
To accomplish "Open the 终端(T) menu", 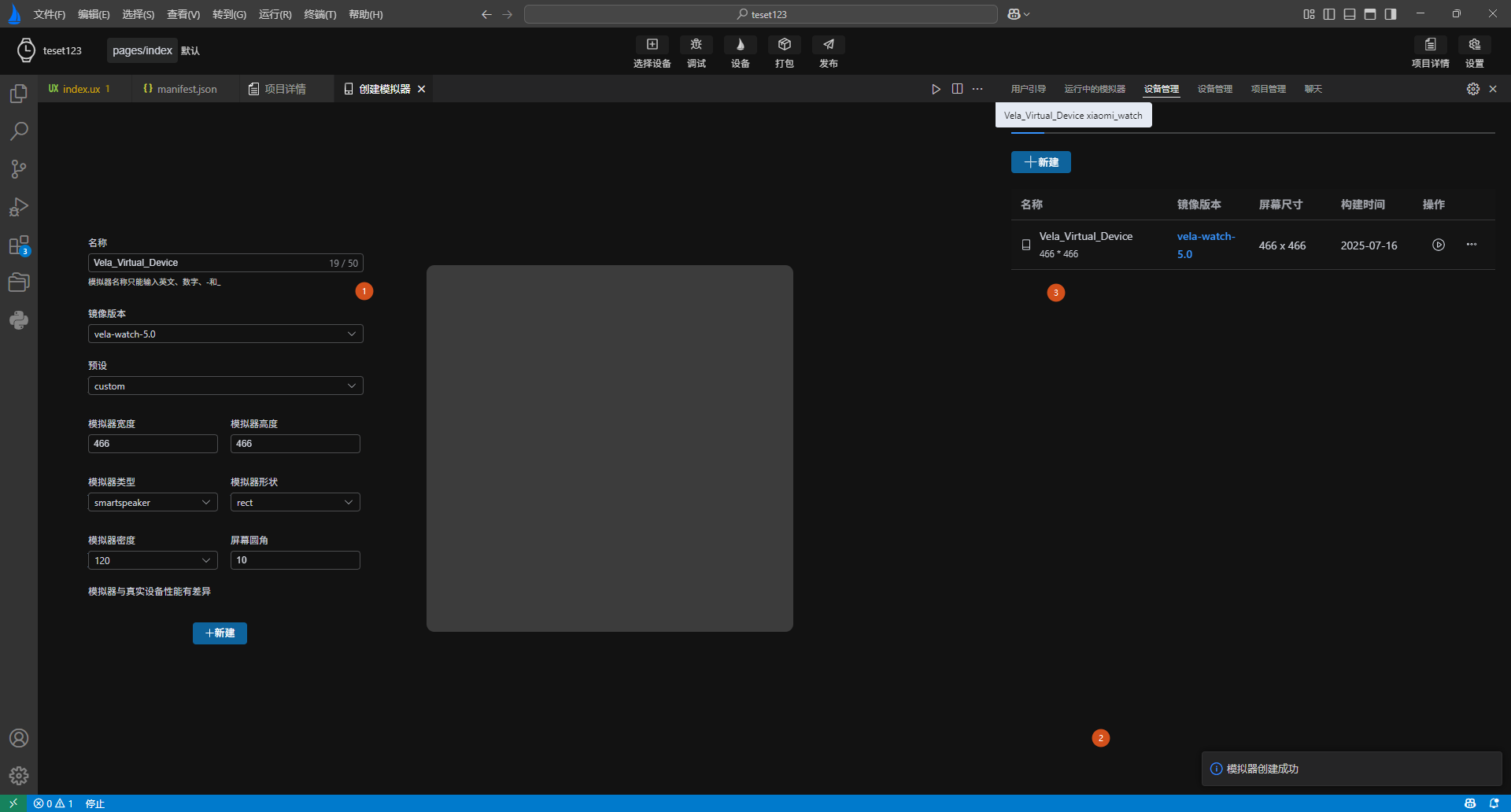I will pos(320,14).
